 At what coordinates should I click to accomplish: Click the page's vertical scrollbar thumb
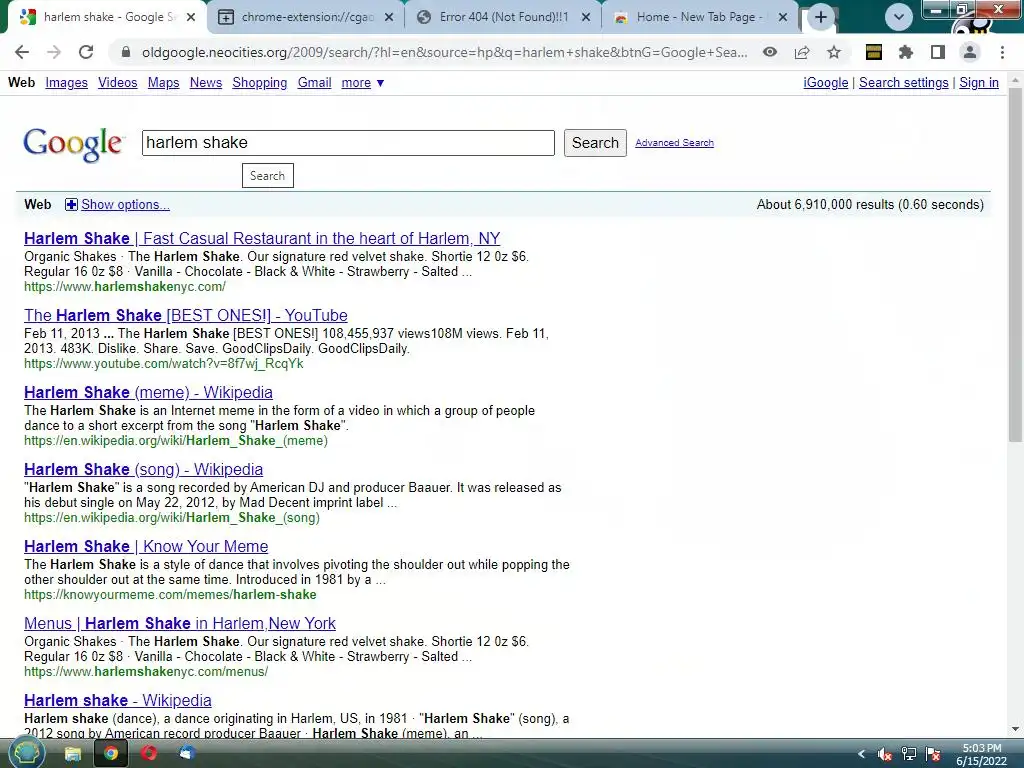click(x=1016, y=264)
